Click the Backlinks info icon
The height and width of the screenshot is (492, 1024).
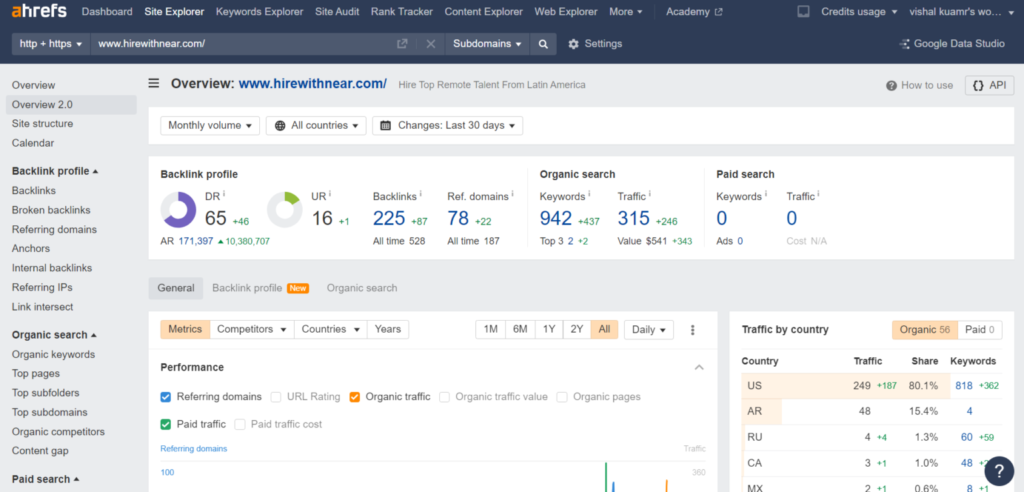420,193
